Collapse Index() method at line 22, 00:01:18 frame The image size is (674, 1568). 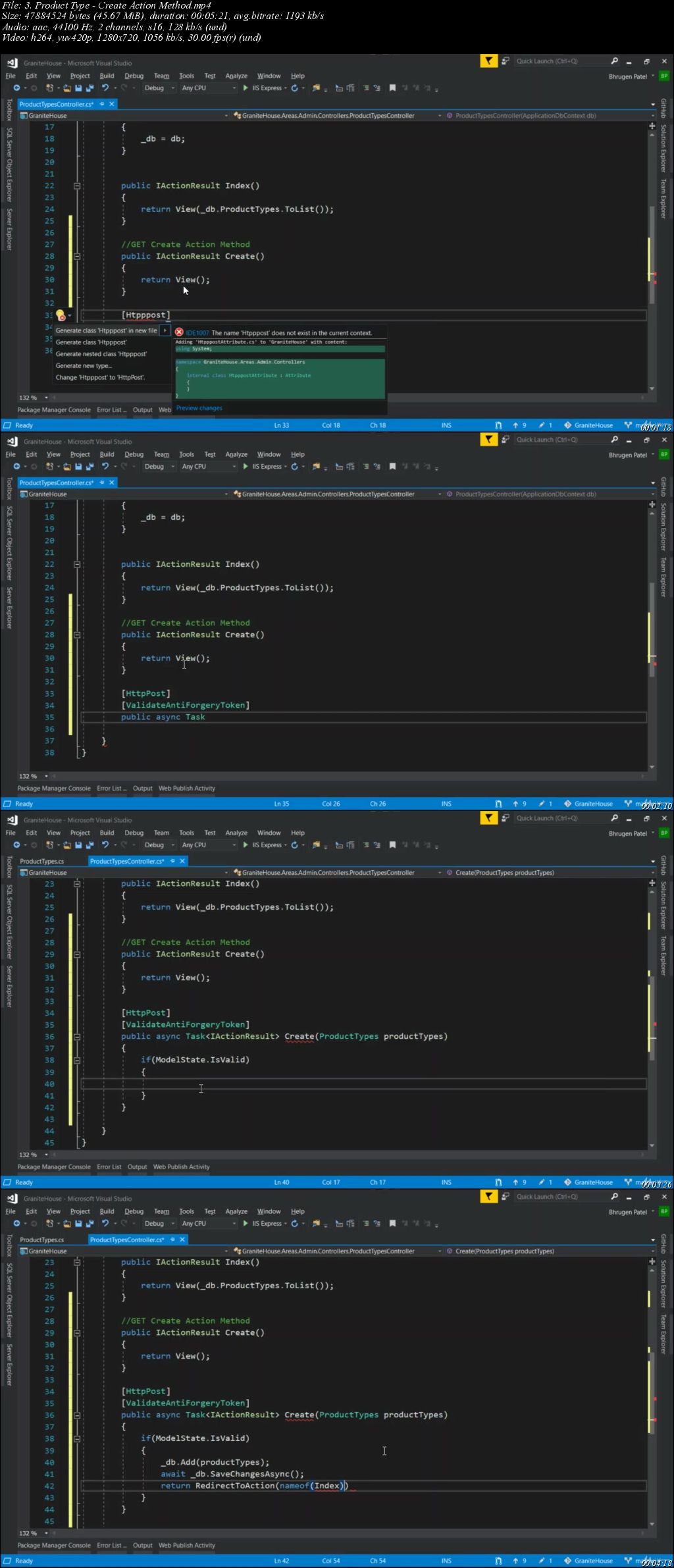pyautogui.click(x=77, y=186)
